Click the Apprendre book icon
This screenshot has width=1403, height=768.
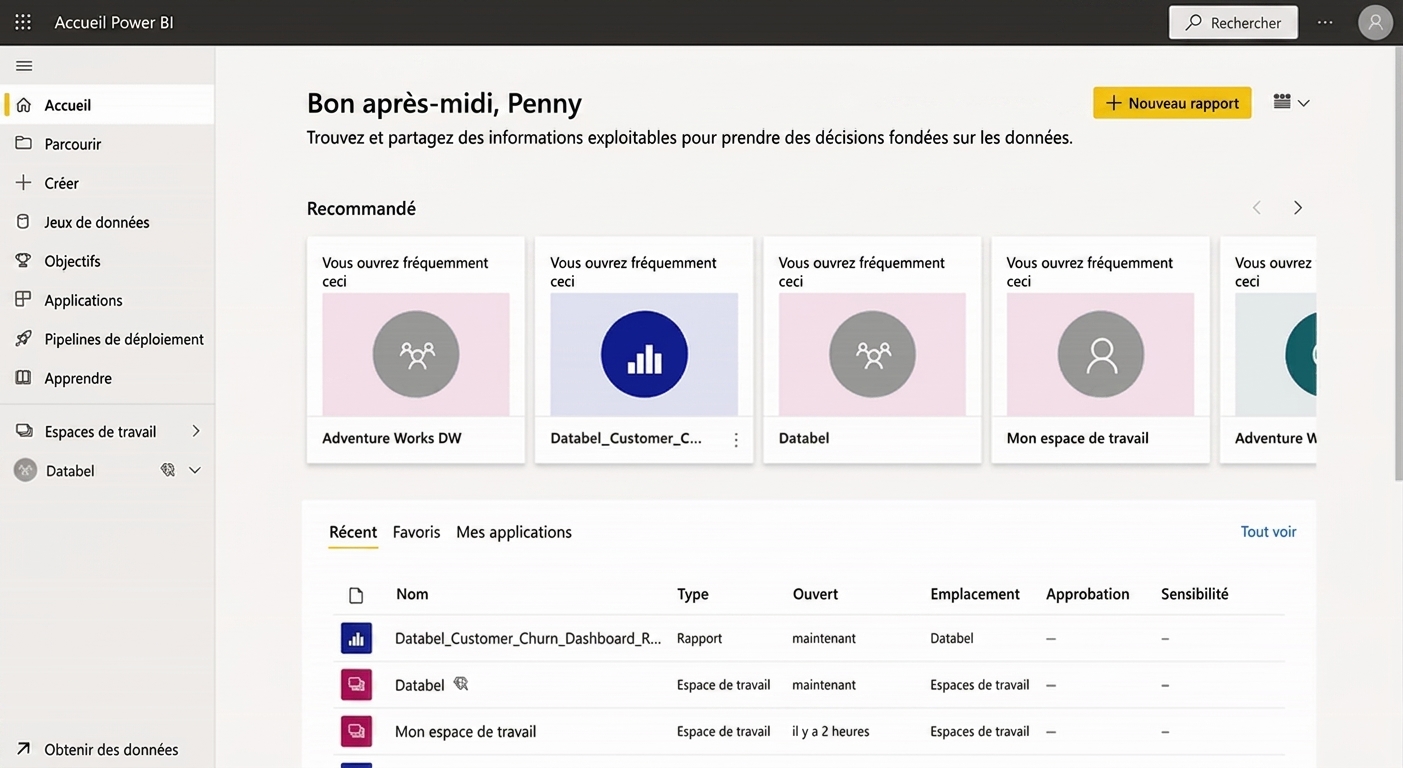tap(24, 378)
